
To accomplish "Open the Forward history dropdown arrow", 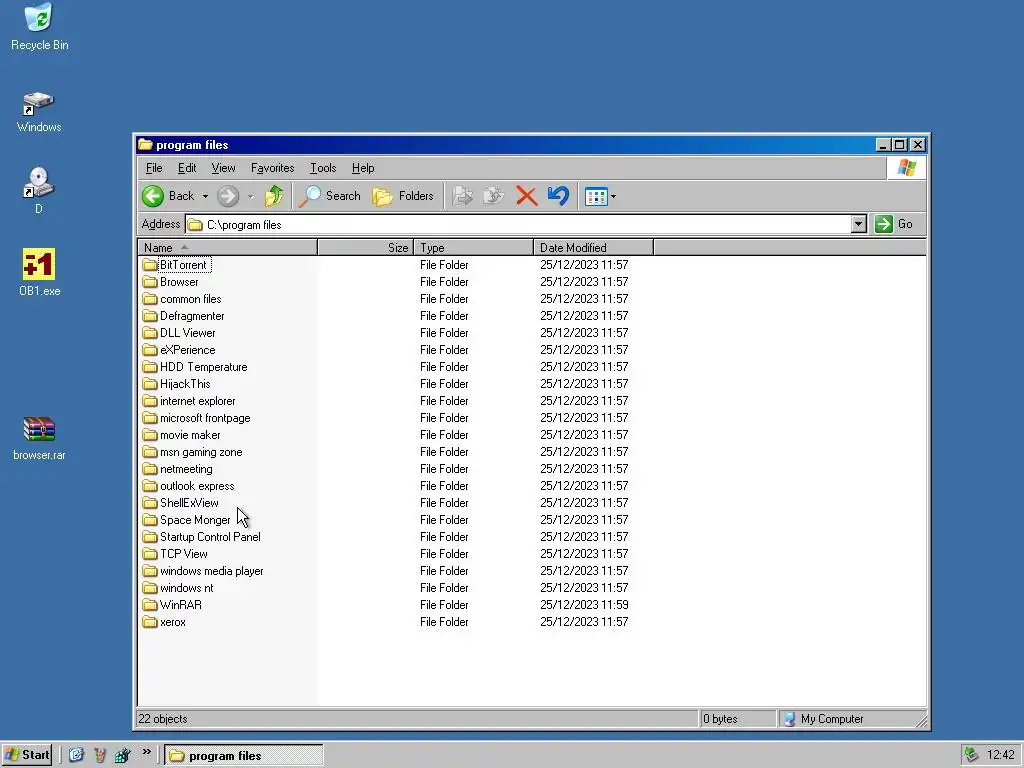I will click(x=251, y=196).
